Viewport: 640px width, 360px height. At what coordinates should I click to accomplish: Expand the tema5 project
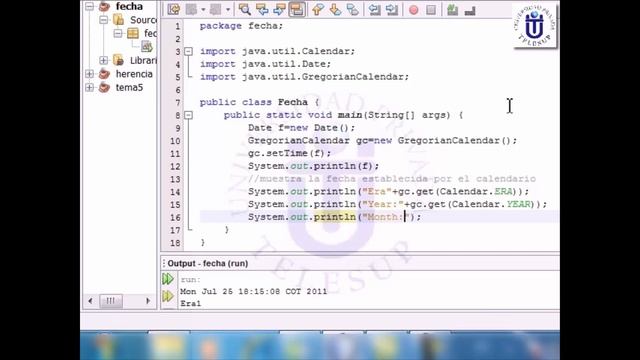coord(89,87)
